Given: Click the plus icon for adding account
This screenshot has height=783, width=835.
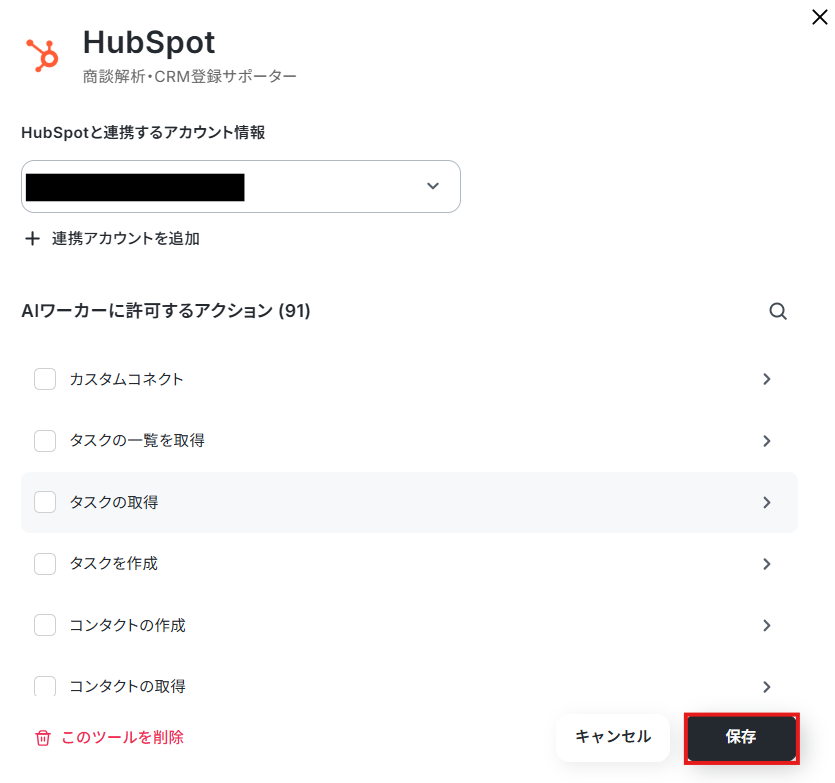Looking at the screenshot, I should (32, 239).
